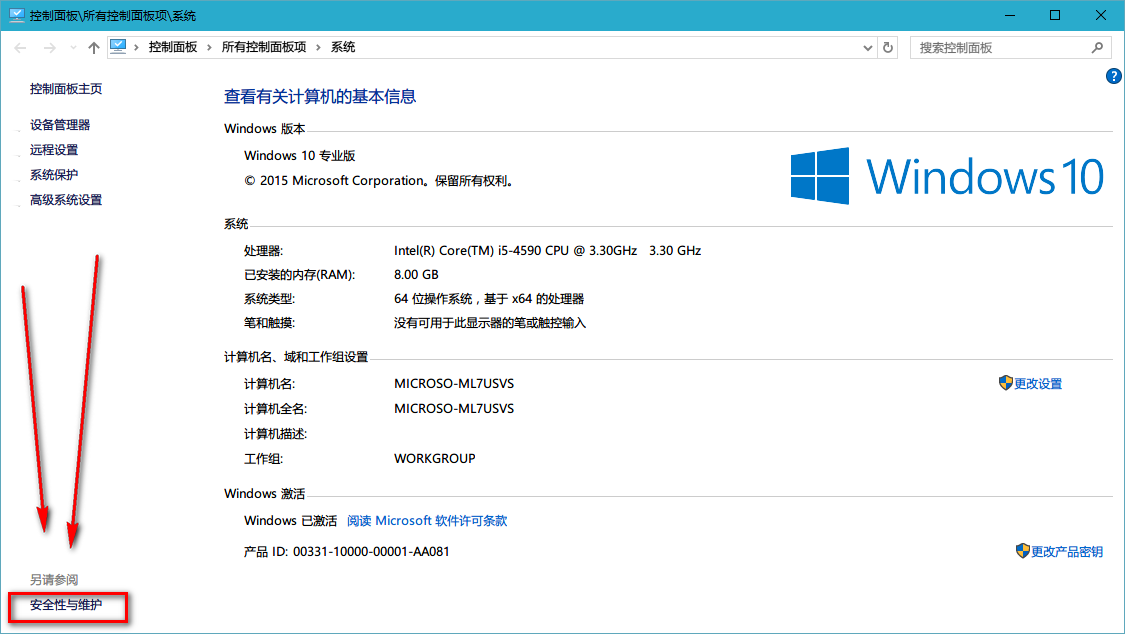Close the system window
This screenshot has width=1125, height=634.
(x=1101, y=15)
